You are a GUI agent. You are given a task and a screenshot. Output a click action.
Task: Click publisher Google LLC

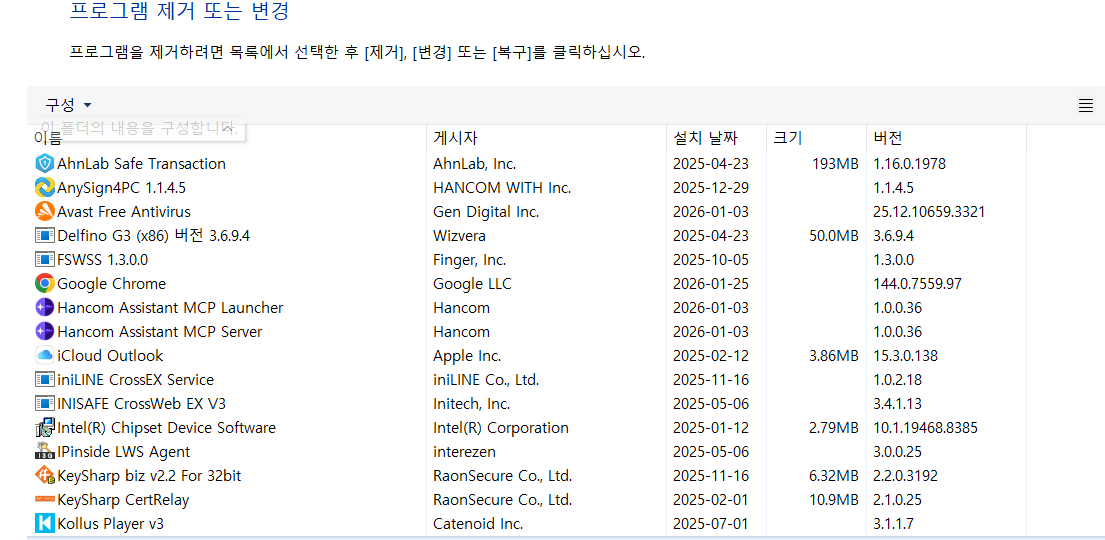(x=472, y=283)
